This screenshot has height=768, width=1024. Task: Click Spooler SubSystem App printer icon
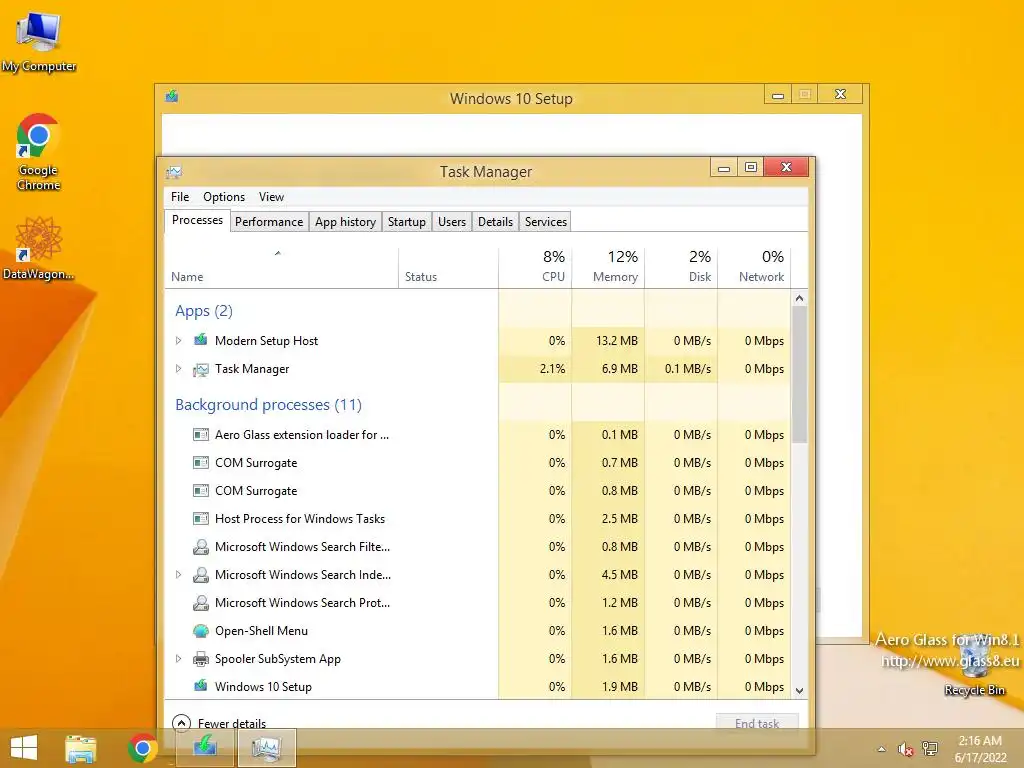pos(200,659)
